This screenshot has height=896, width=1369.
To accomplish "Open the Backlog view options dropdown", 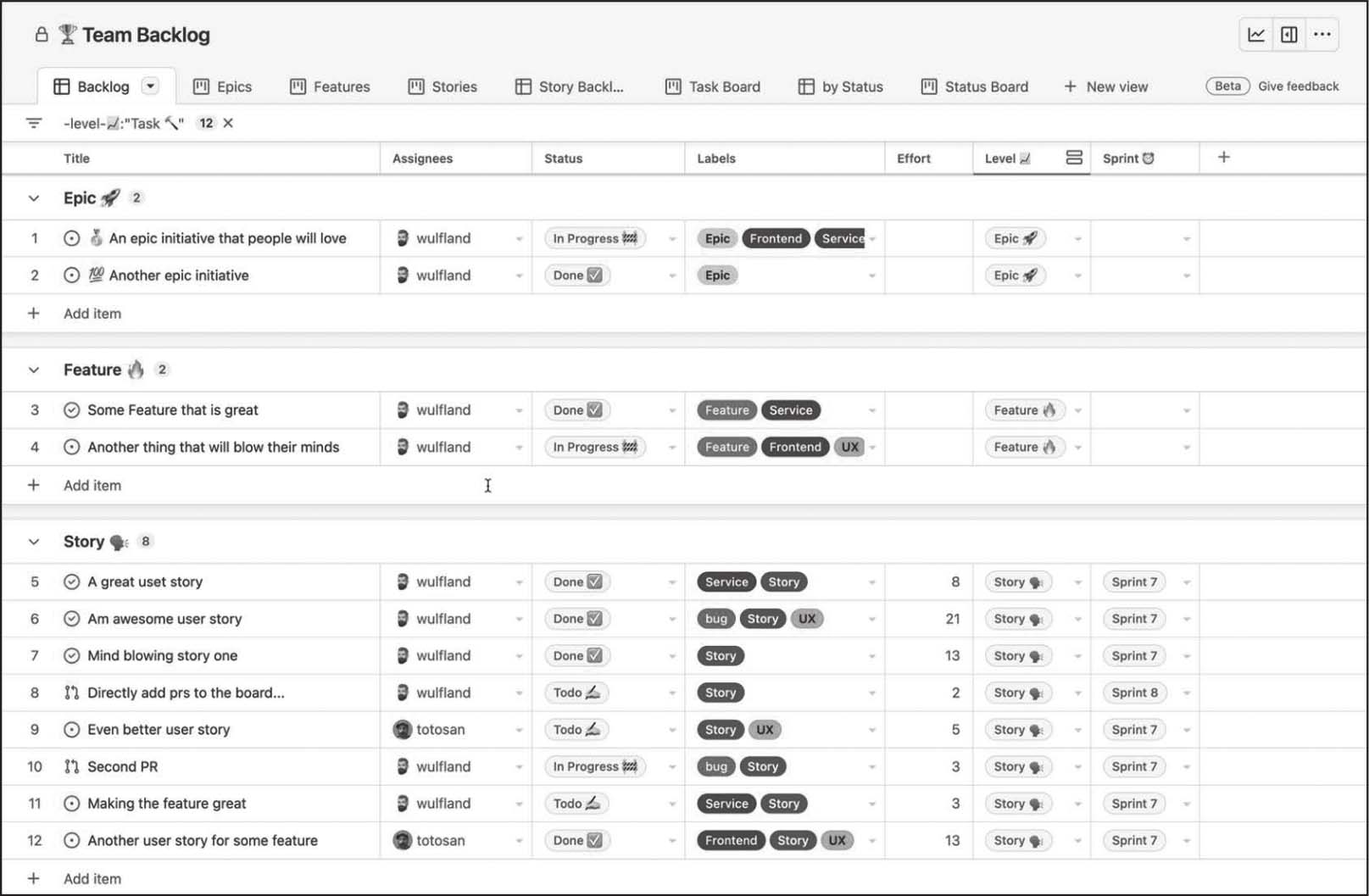I will point(150,86).
